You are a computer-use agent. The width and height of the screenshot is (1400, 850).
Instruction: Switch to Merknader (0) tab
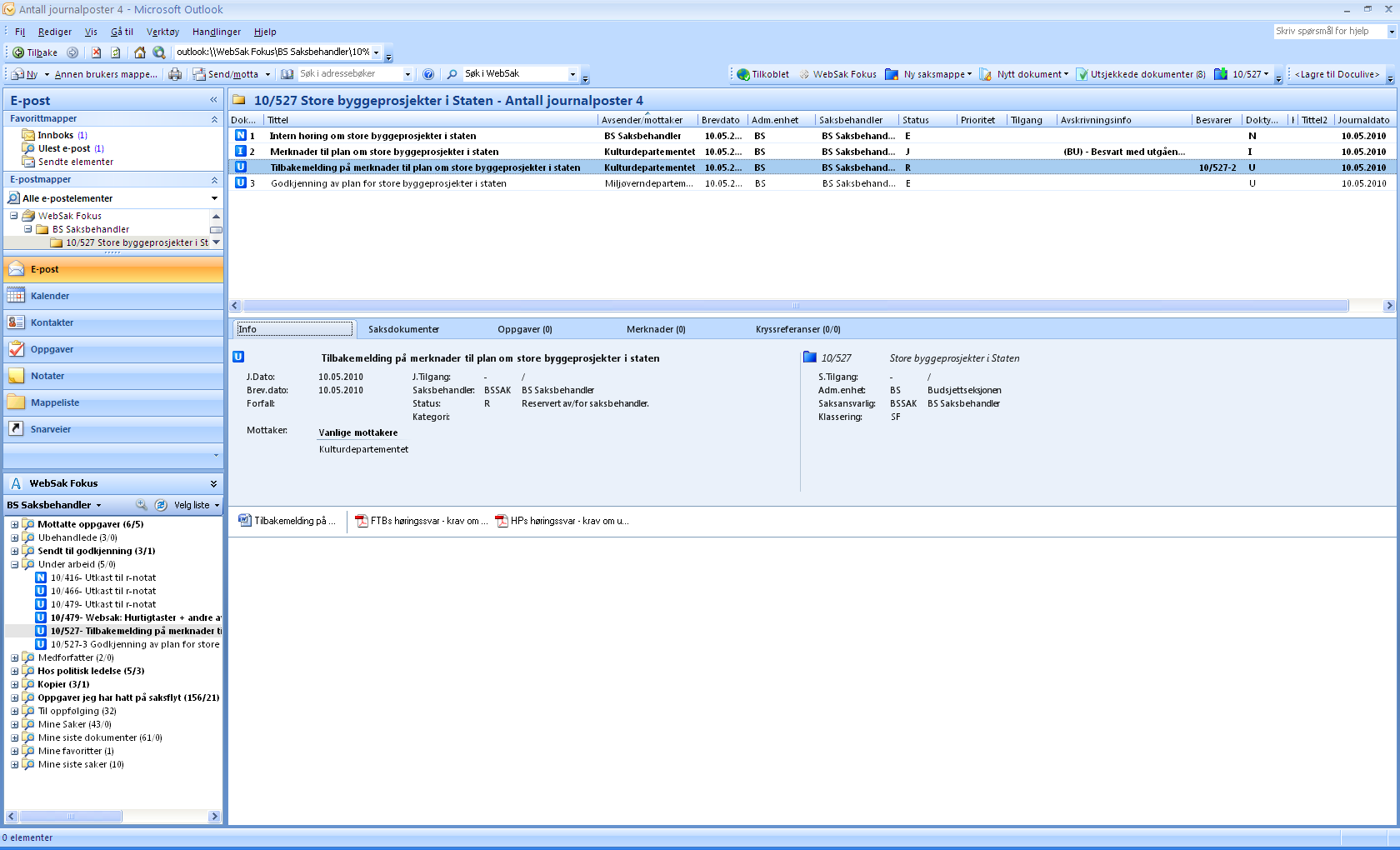point(656,329)
